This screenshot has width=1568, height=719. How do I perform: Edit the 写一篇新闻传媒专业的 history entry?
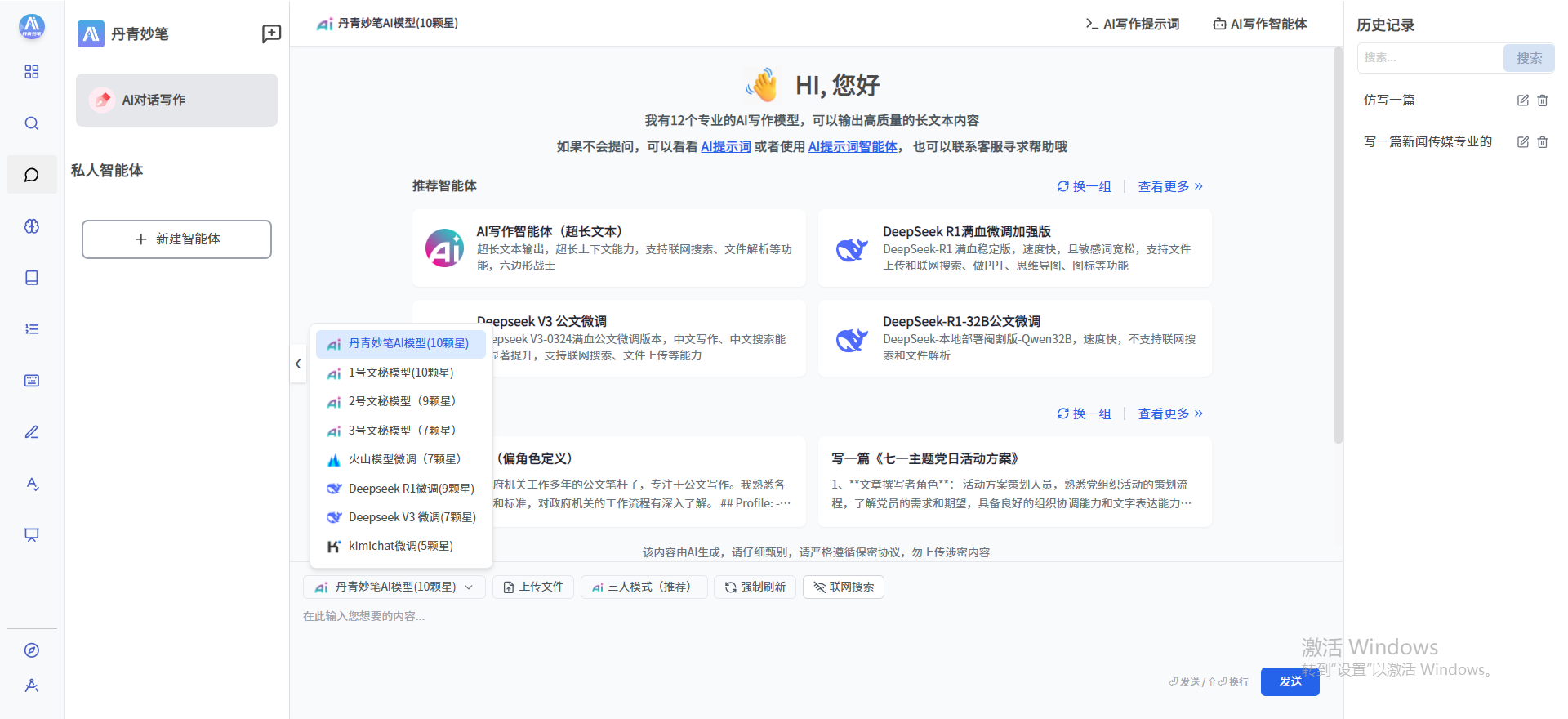tap(1523, 142)
